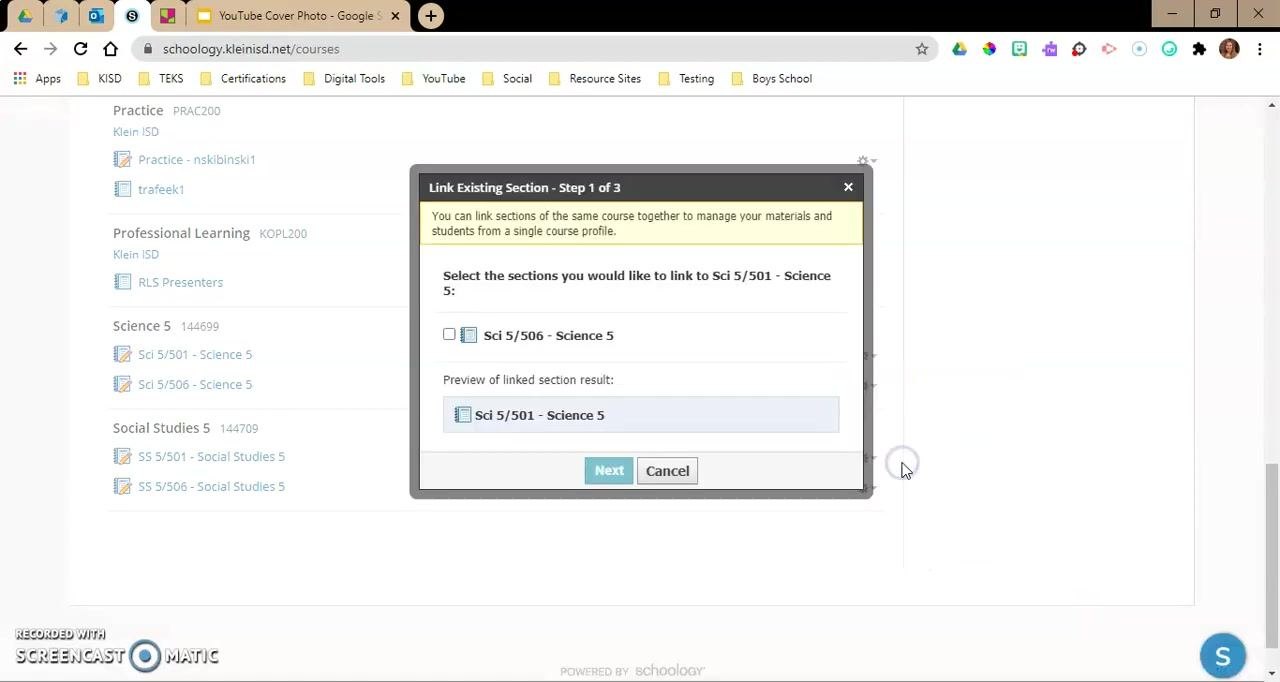Open the pink play arrow extension
The image size is (1280, 682).
[1109, 49]
